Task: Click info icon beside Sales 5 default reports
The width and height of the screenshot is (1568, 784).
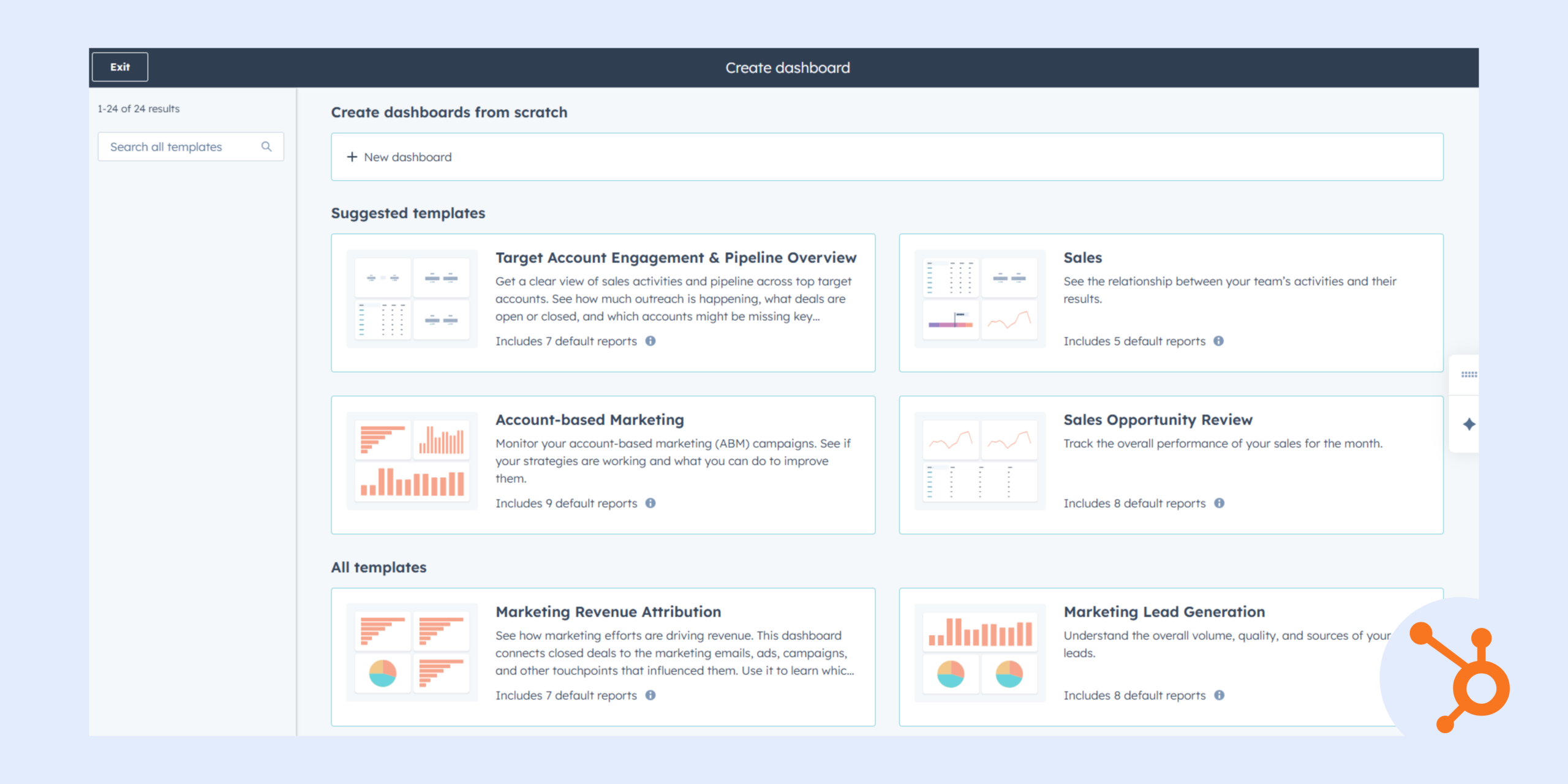Action: 1219,341
